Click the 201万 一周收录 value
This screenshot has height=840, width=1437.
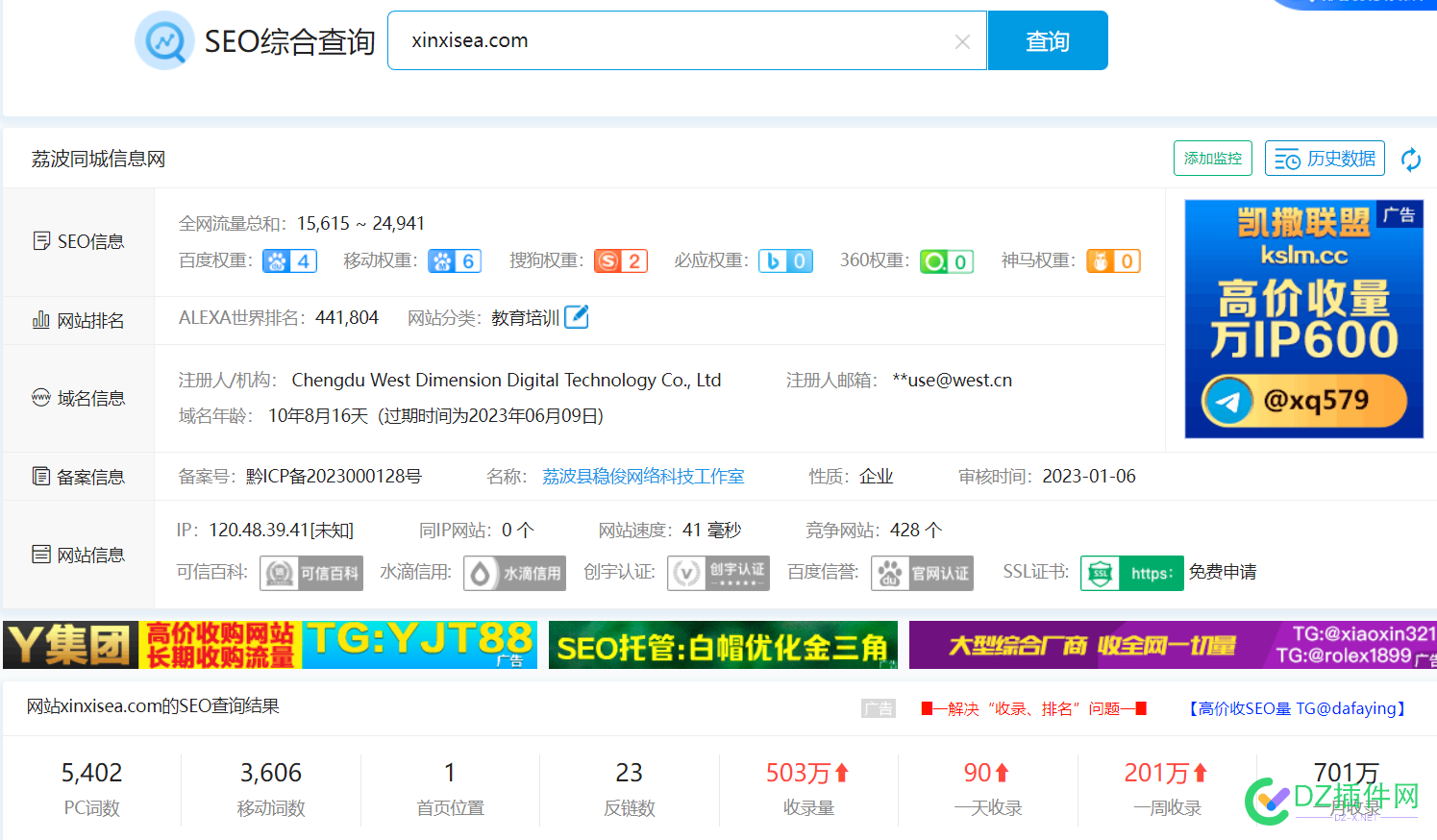(x=1166, y=773)
